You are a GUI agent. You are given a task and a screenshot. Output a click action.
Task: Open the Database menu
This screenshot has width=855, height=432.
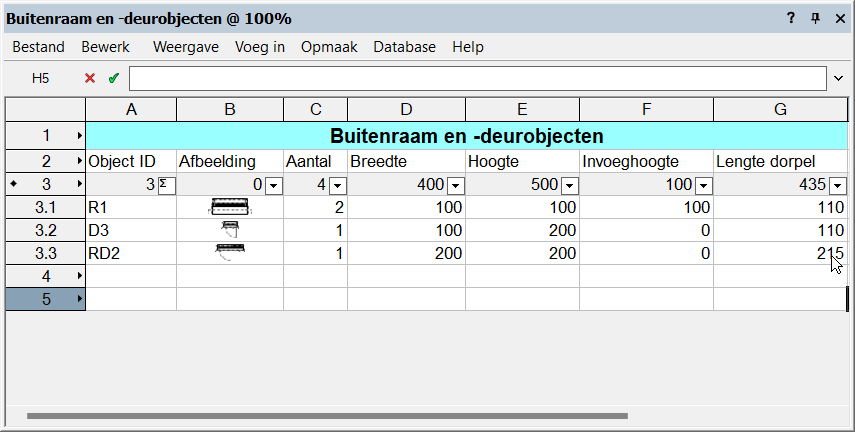tap(404, 47)
